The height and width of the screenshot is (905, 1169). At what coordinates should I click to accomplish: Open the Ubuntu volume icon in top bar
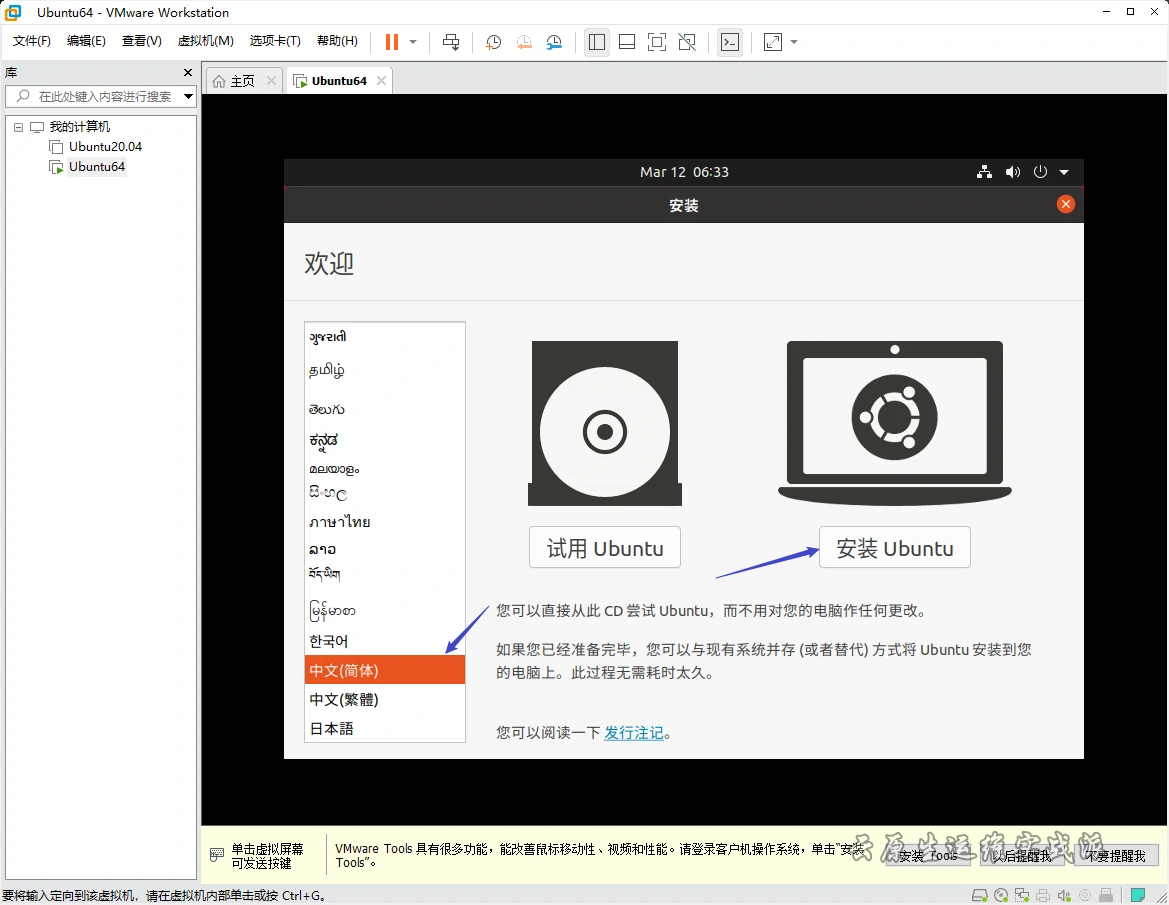click(1012, 172)
